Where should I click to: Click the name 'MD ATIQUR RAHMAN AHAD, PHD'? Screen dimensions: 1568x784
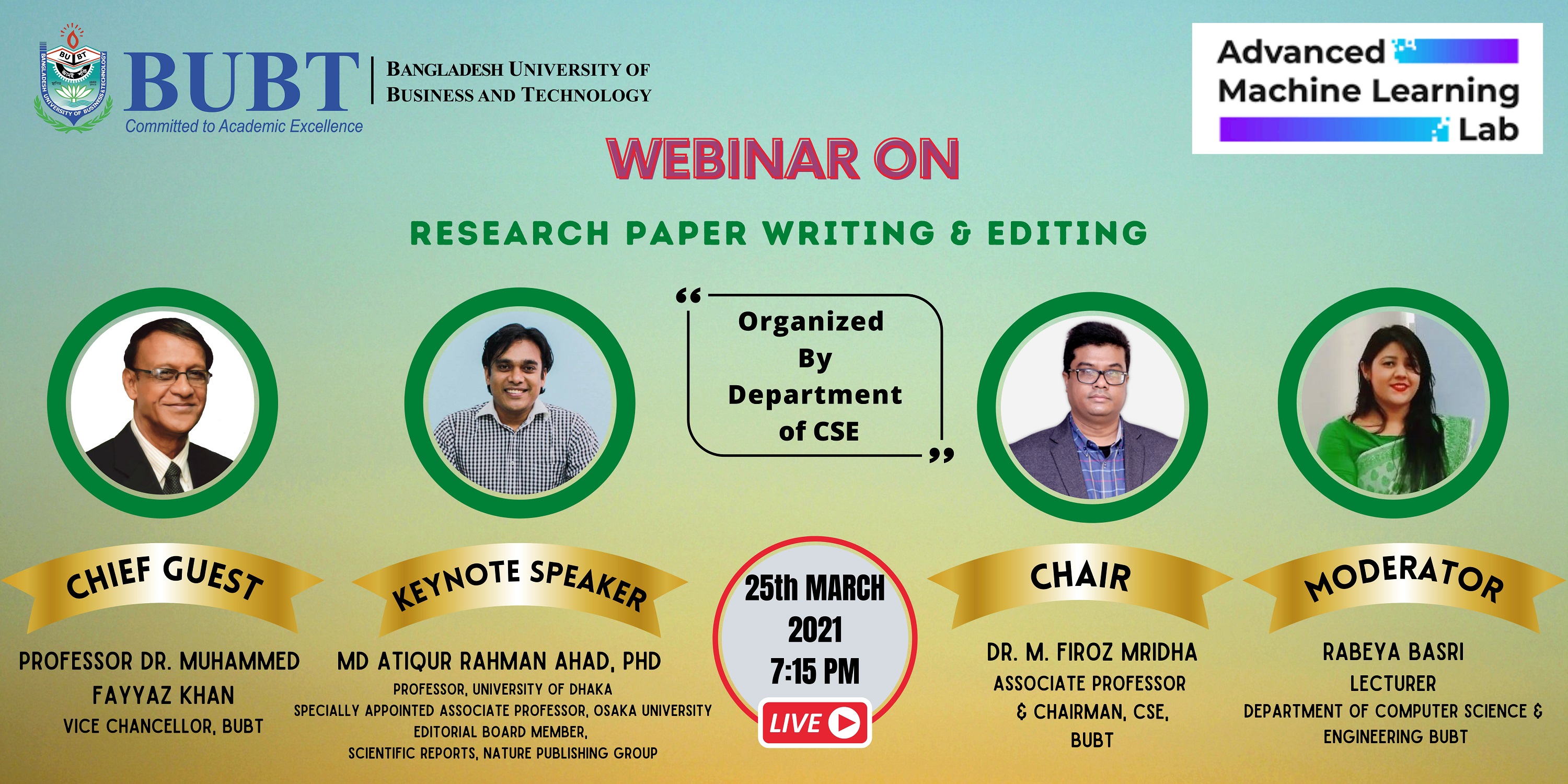coord(499,662)
